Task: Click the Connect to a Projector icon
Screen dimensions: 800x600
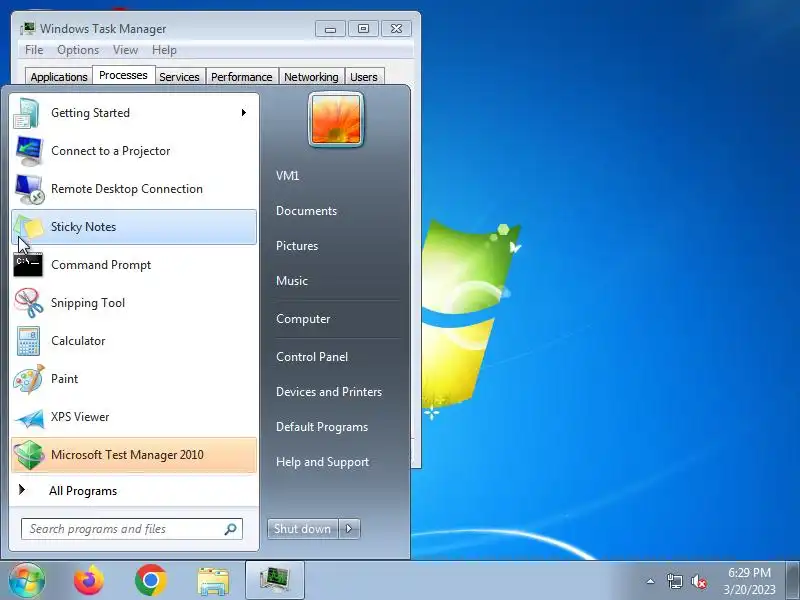Action: pos(29,151)
